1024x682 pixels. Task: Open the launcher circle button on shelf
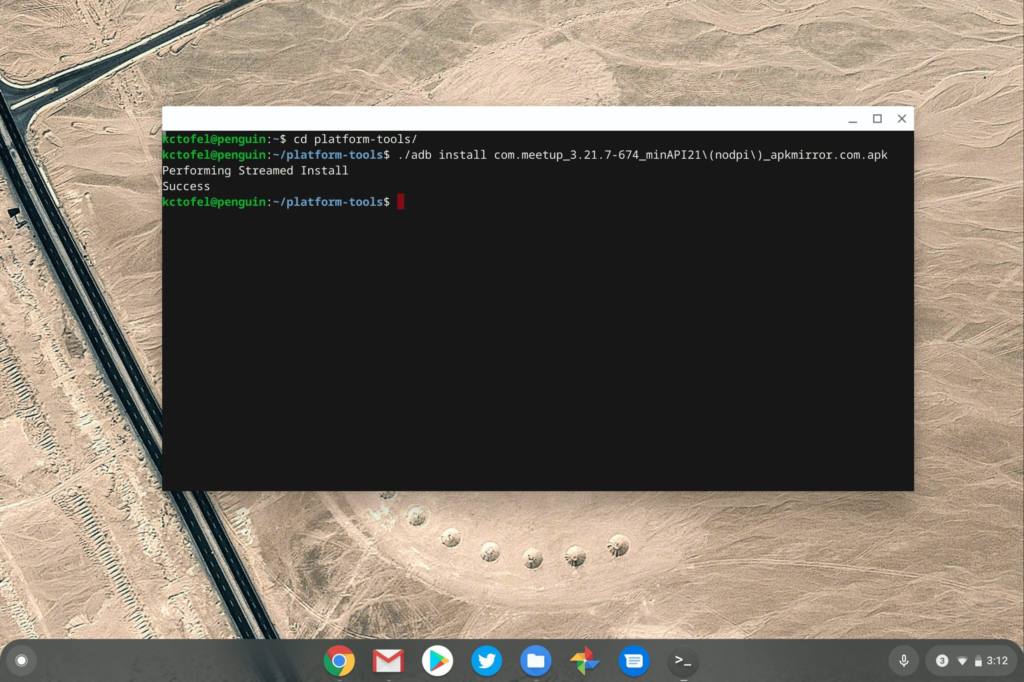click(x=21, y=660)
